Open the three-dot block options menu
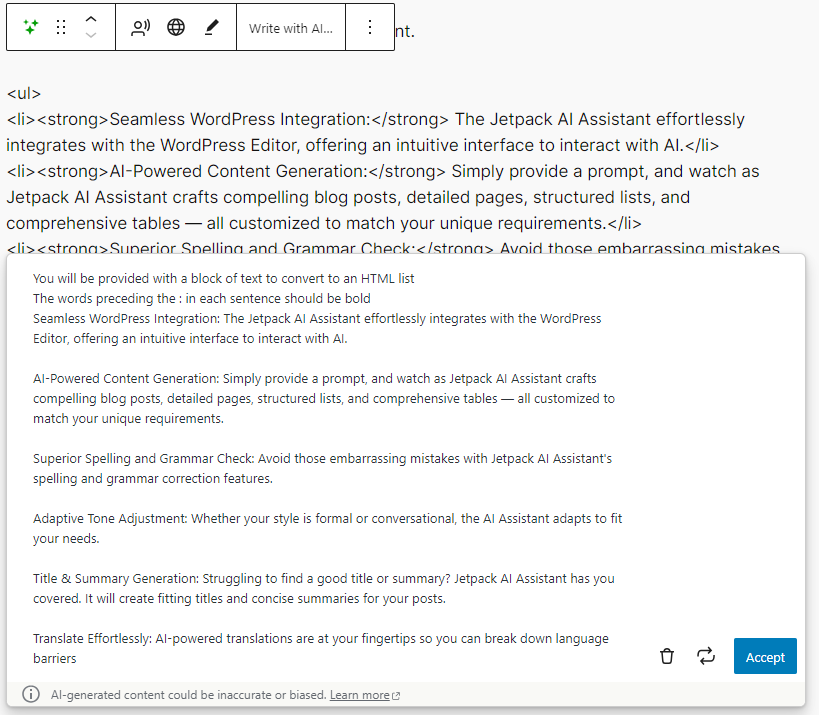The height and width of the screenshot is (715, 819). pyautogui.click(x=370, y=27)
